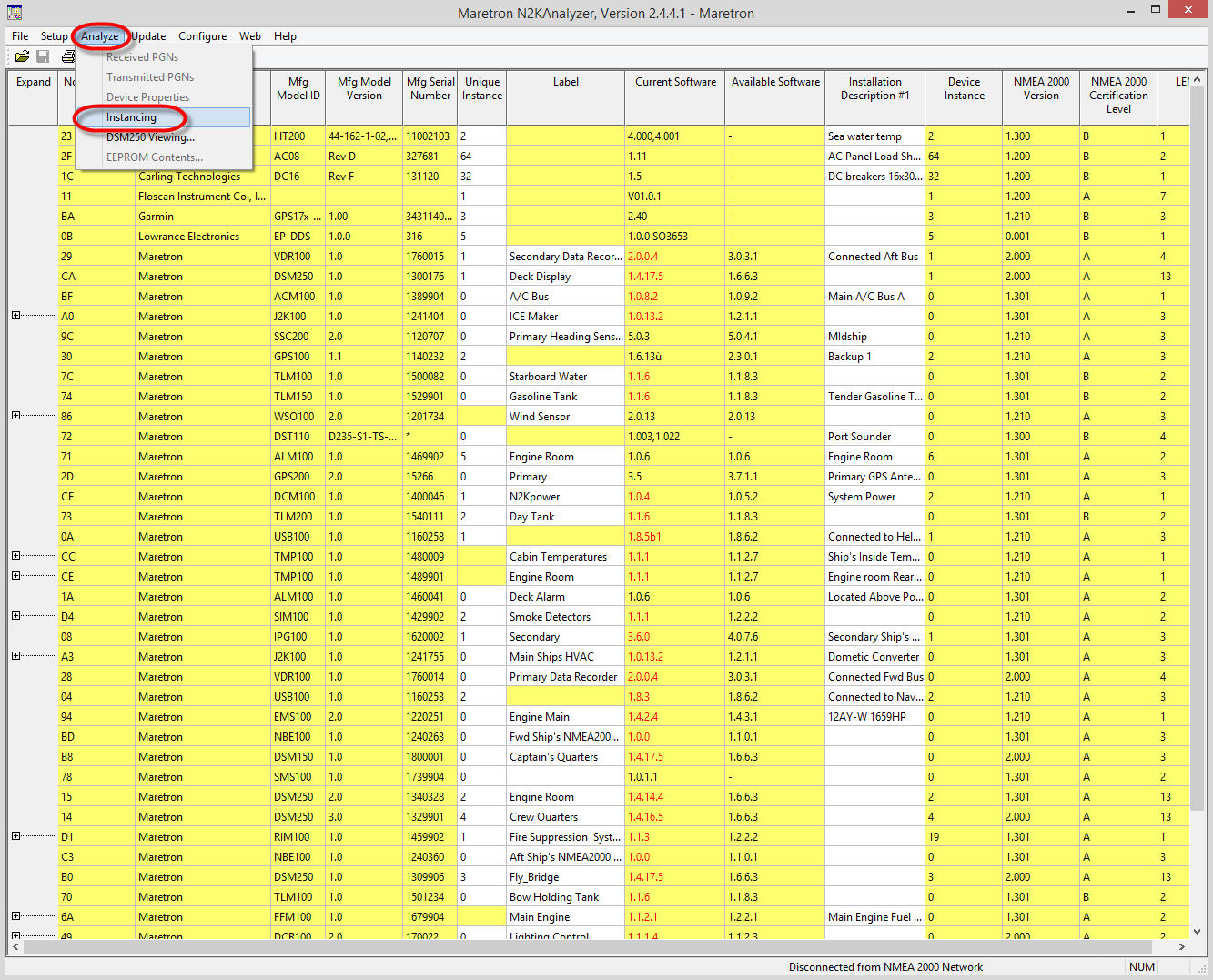Expand node 86 Wind Sensor row
The width and height of the screenshot is (1213, 980).
[15, 416]
